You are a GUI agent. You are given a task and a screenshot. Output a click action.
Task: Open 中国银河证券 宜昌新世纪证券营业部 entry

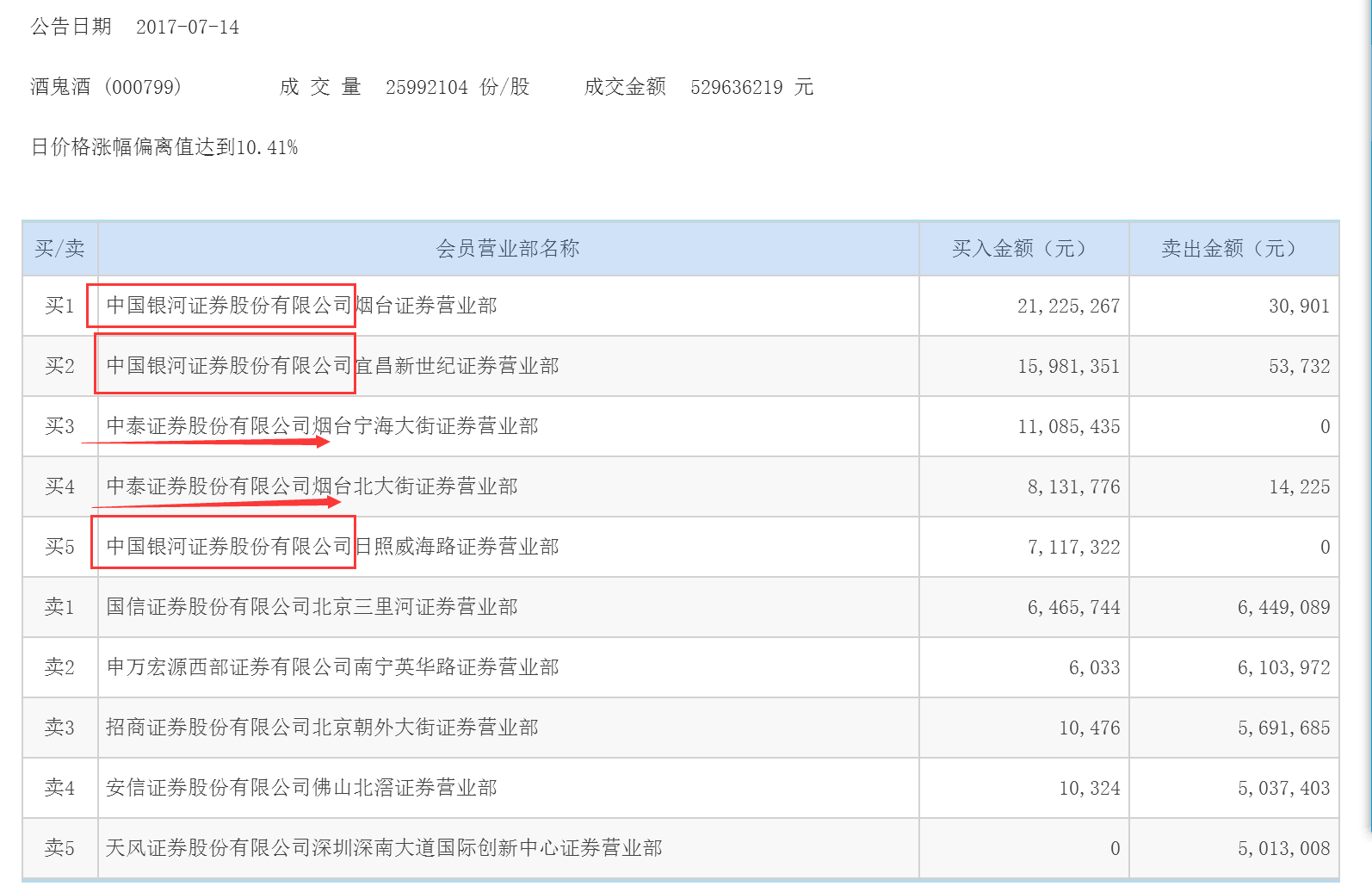tap(332, 366)
